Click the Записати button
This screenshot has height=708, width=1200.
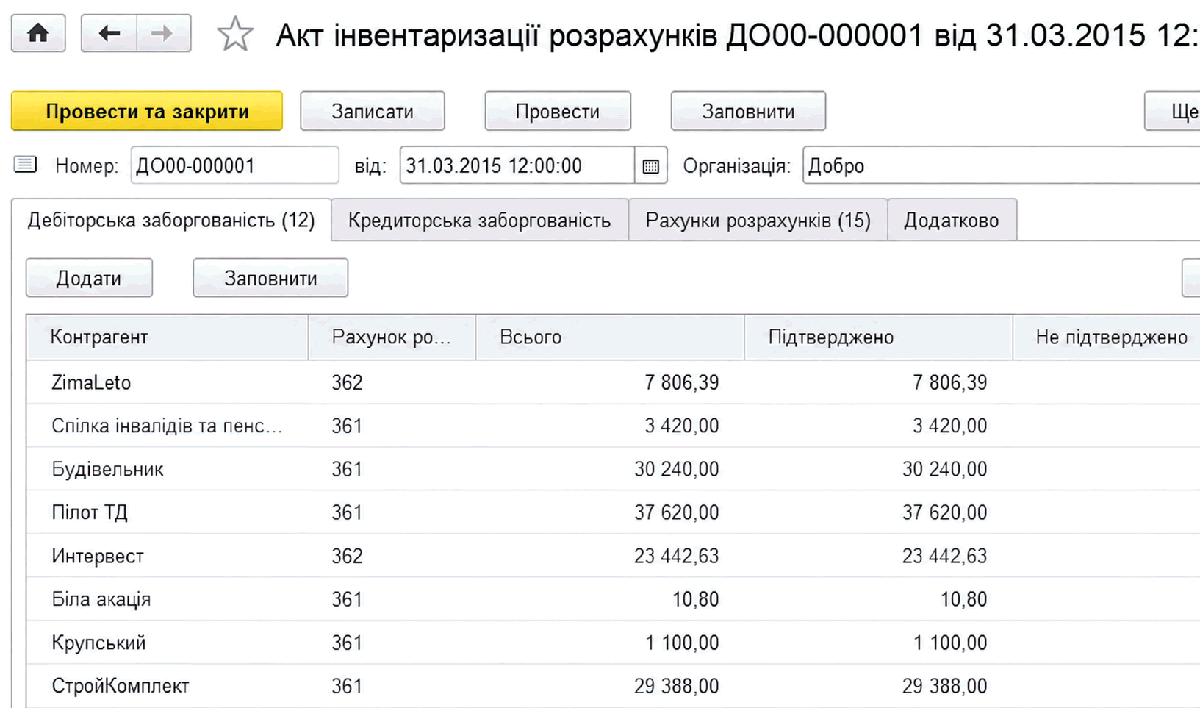(x=372, y=111)
